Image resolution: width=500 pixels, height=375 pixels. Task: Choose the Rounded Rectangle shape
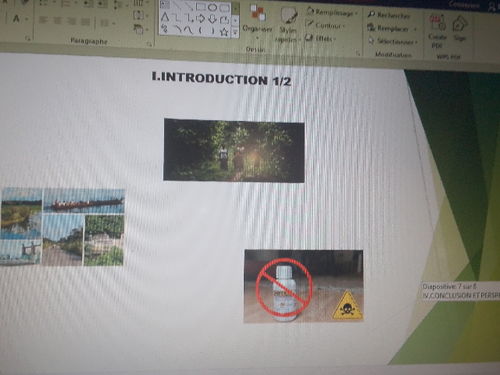tap(224, 7)
